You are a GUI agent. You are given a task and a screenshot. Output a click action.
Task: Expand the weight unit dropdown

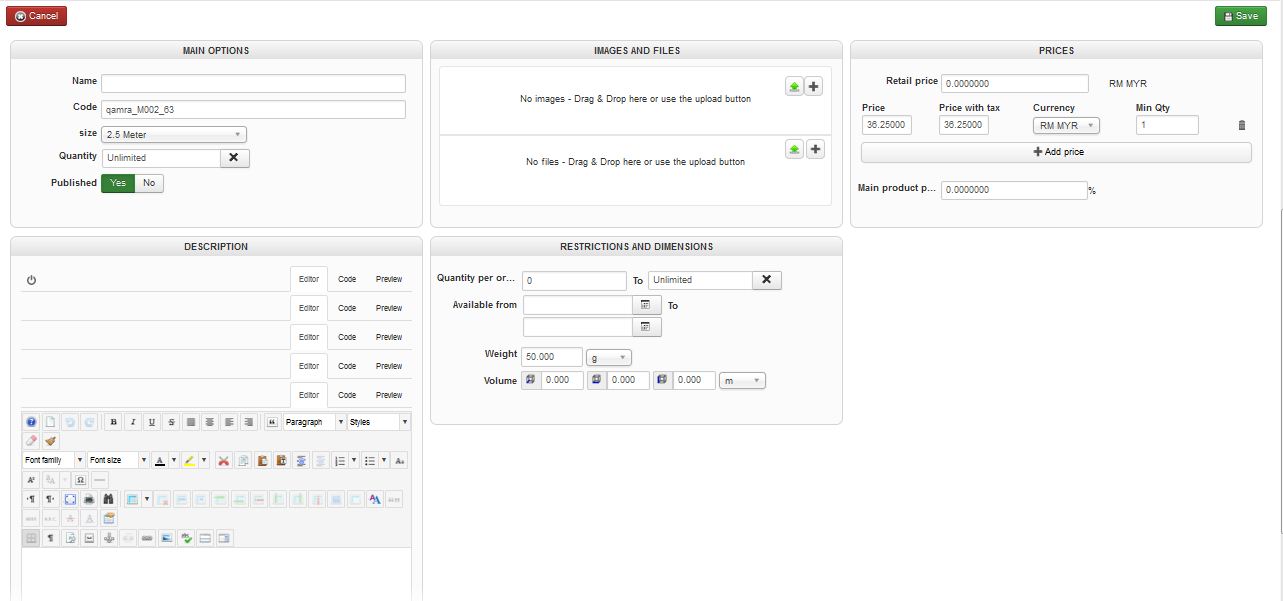tap(608, 357)
